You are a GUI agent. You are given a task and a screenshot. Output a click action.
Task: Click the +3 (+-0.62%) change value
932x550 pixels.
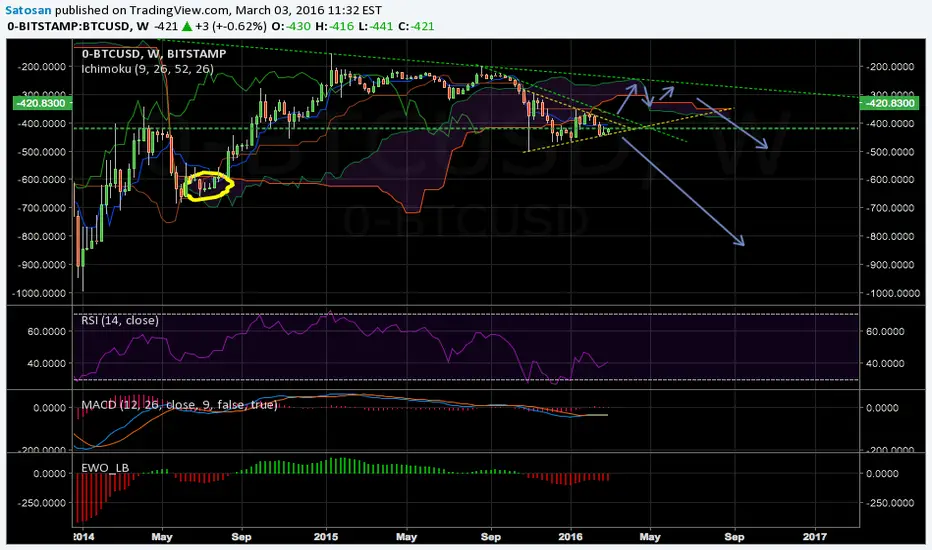[231, 26]
